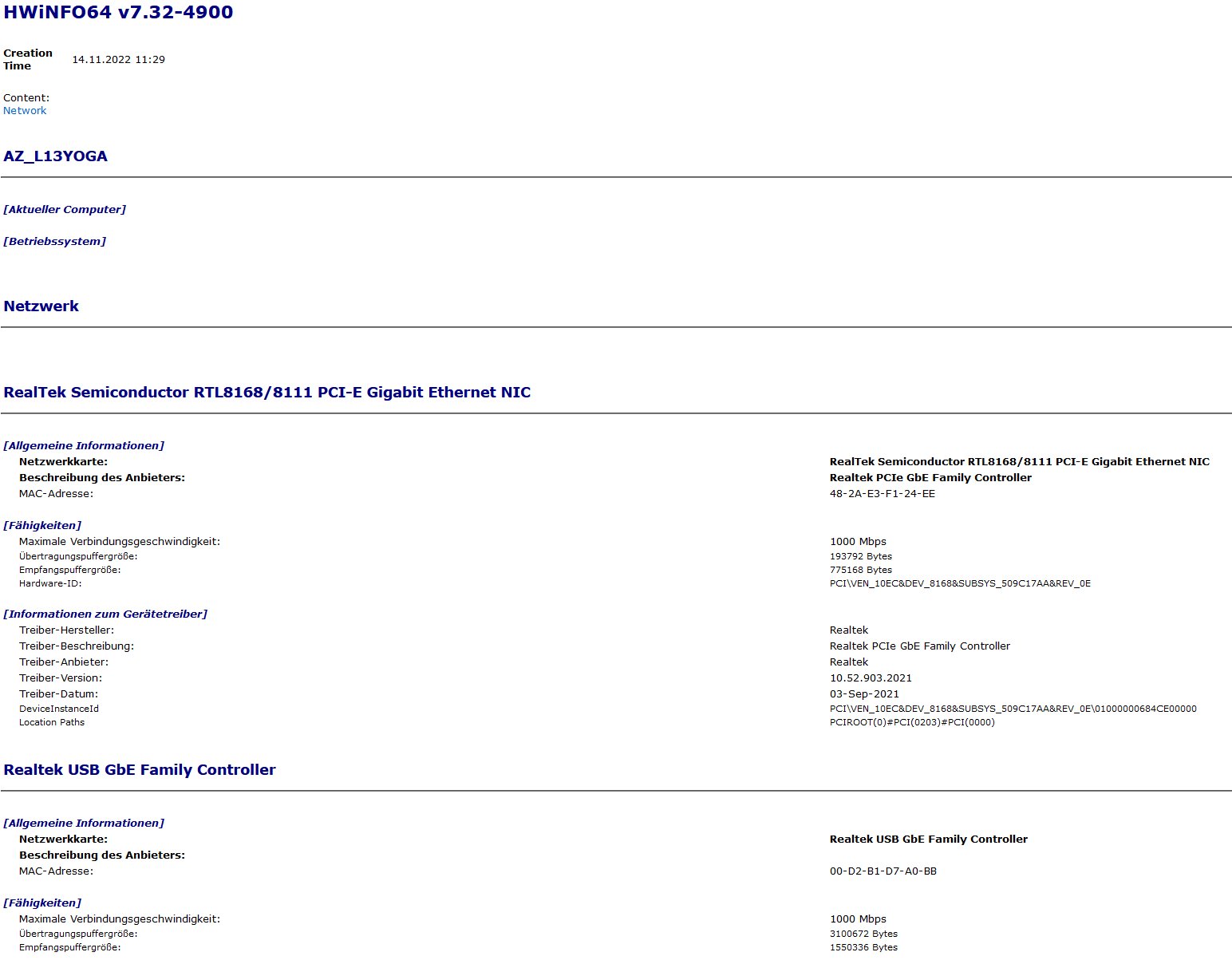Screen dimensions: 1232x960
Task: Select driver version 10.52.903.2021
Action: pos(871,678)
